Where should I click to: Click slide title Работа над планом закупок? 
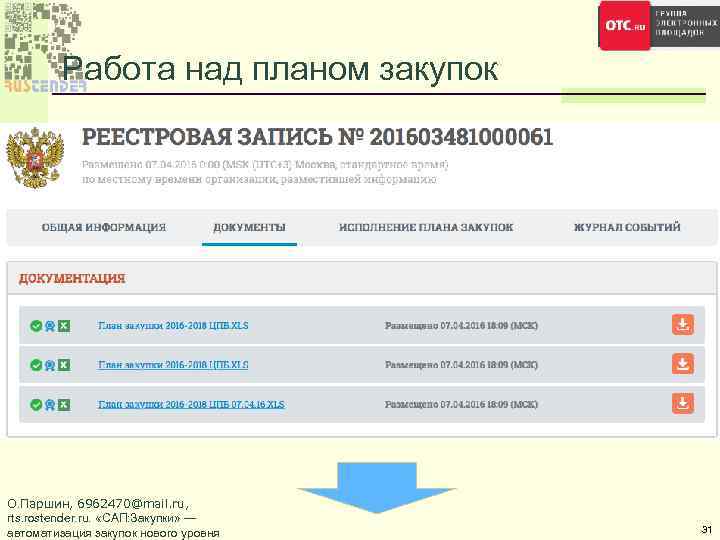[x=280, y=69]
